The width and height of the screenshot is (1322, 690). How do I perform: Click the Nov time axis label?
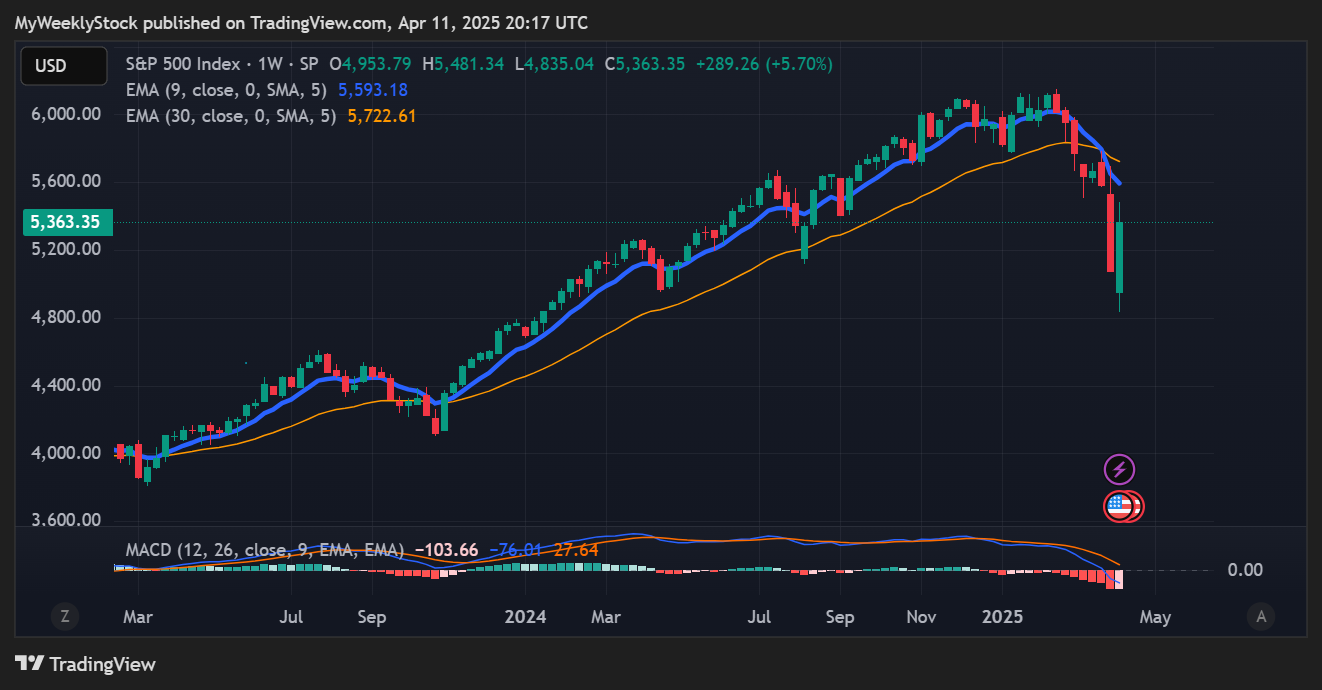(x=920, y=617)
